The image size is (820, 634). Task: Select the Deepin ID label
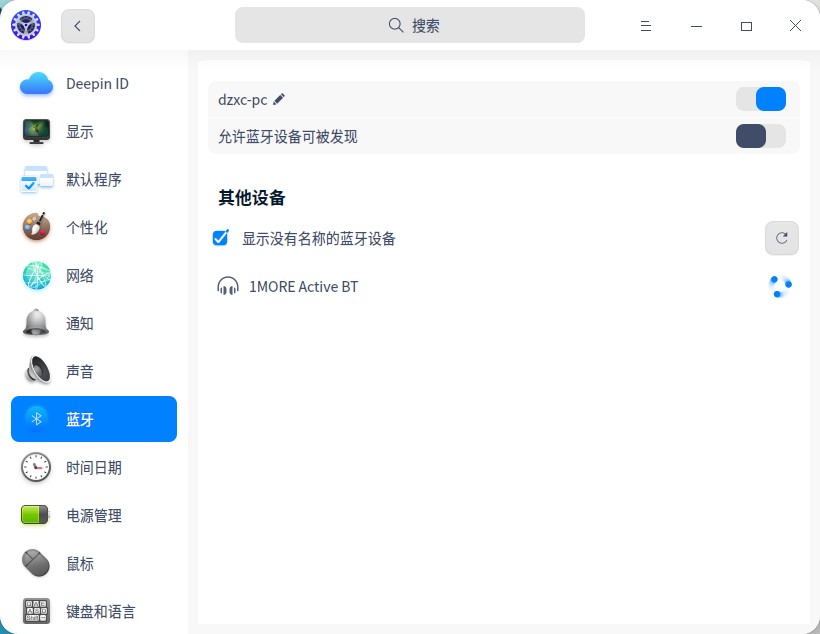(x=97, y=84)
